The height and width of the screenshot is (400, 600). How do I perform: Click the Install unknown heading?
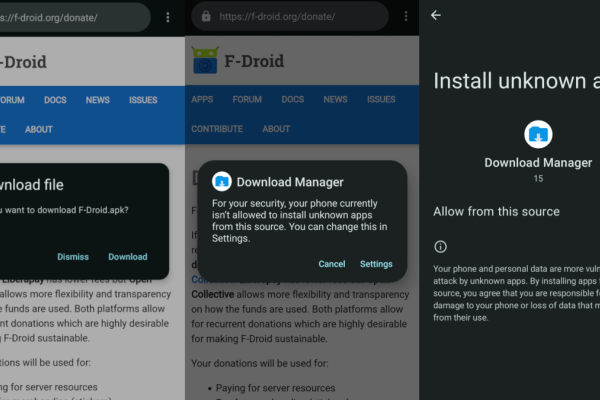517,81
